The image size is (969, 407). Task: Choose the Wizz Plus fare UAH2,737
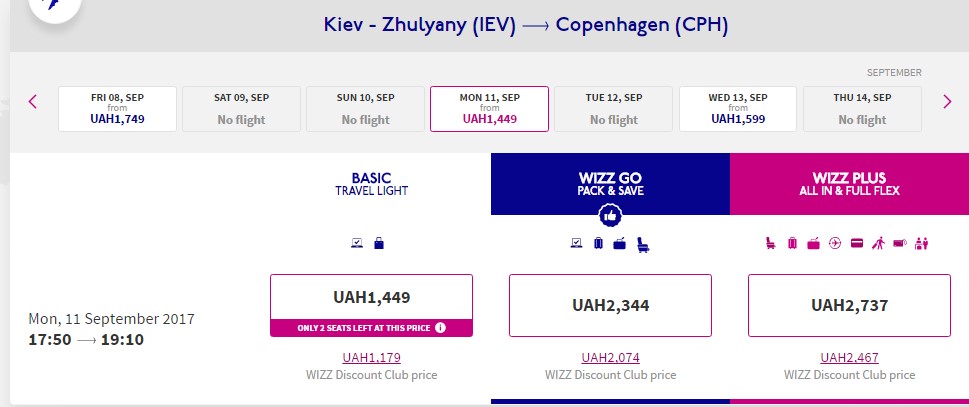(x=849, y=305)
